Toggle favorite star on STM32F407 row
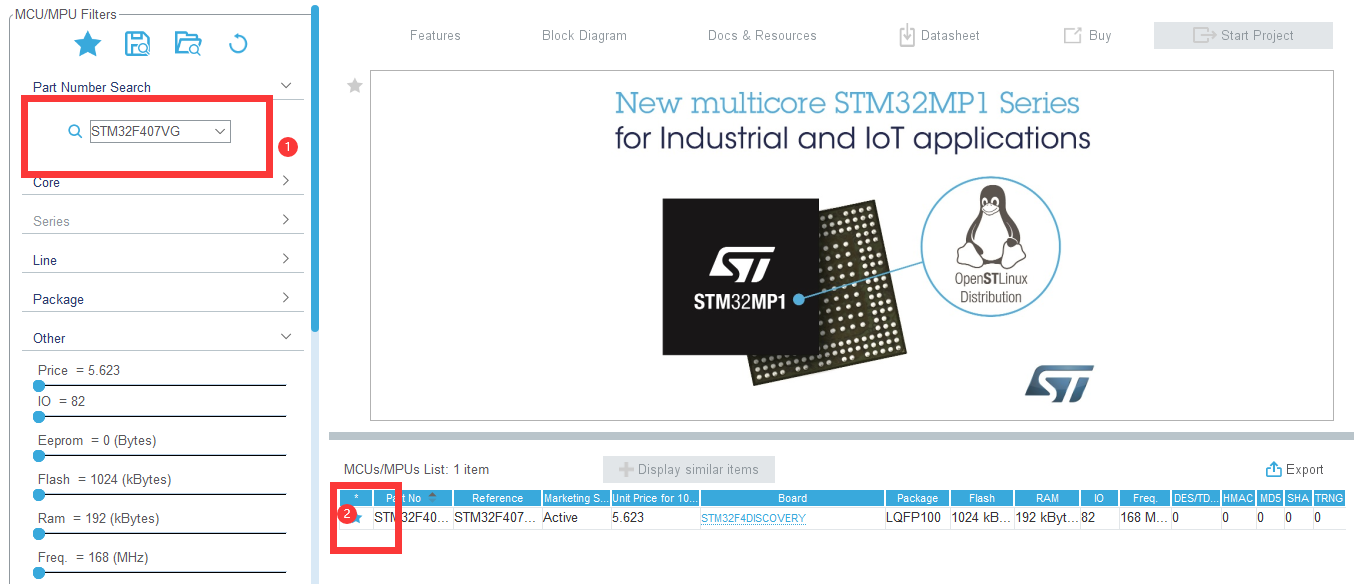Viewport: 1354px width, 584px height. click(356, 518)
